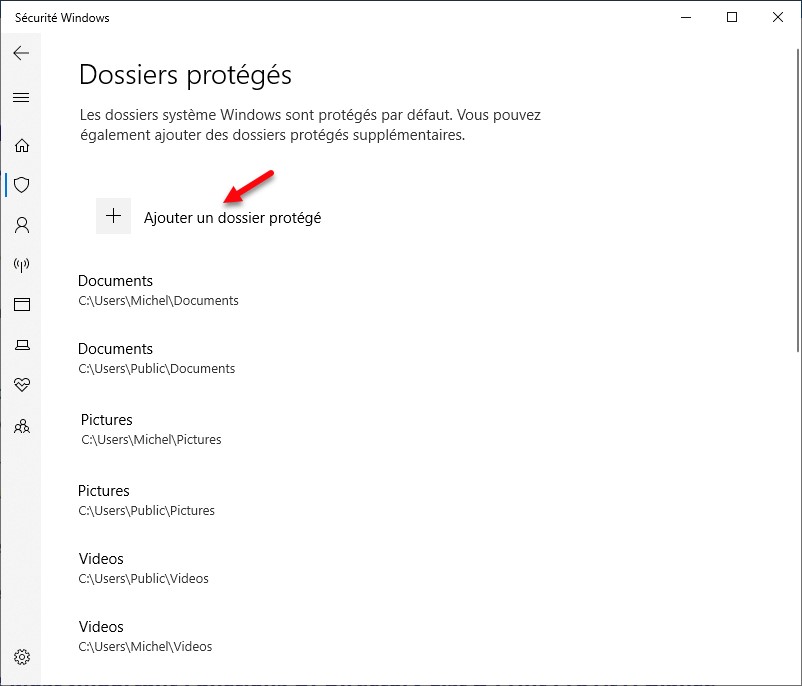802x686 pixels.
Task: Open device performance and health heart icon
Action: pyautogui.click(x=21, y=385)
